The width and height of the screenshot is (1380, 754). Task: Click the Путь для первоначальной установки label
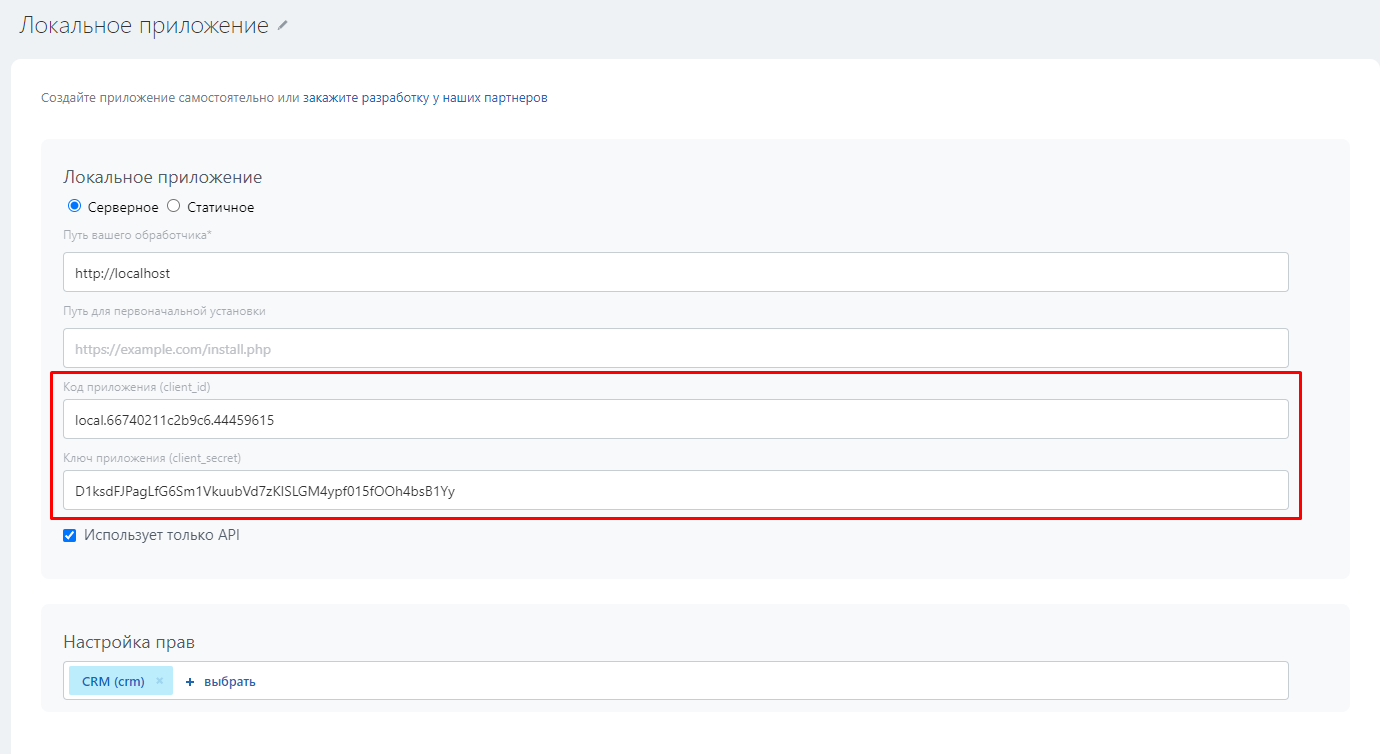click(x=164, y=311)
